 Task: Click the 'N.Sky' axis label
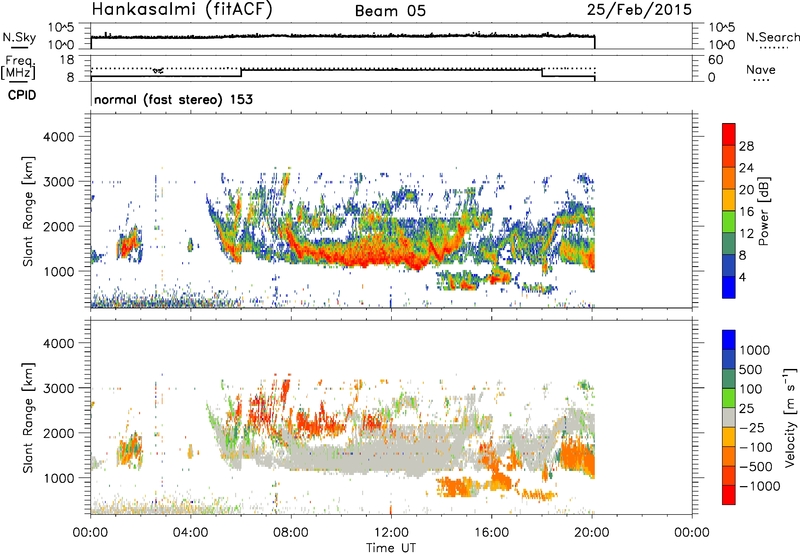click(x=19, y=37)
